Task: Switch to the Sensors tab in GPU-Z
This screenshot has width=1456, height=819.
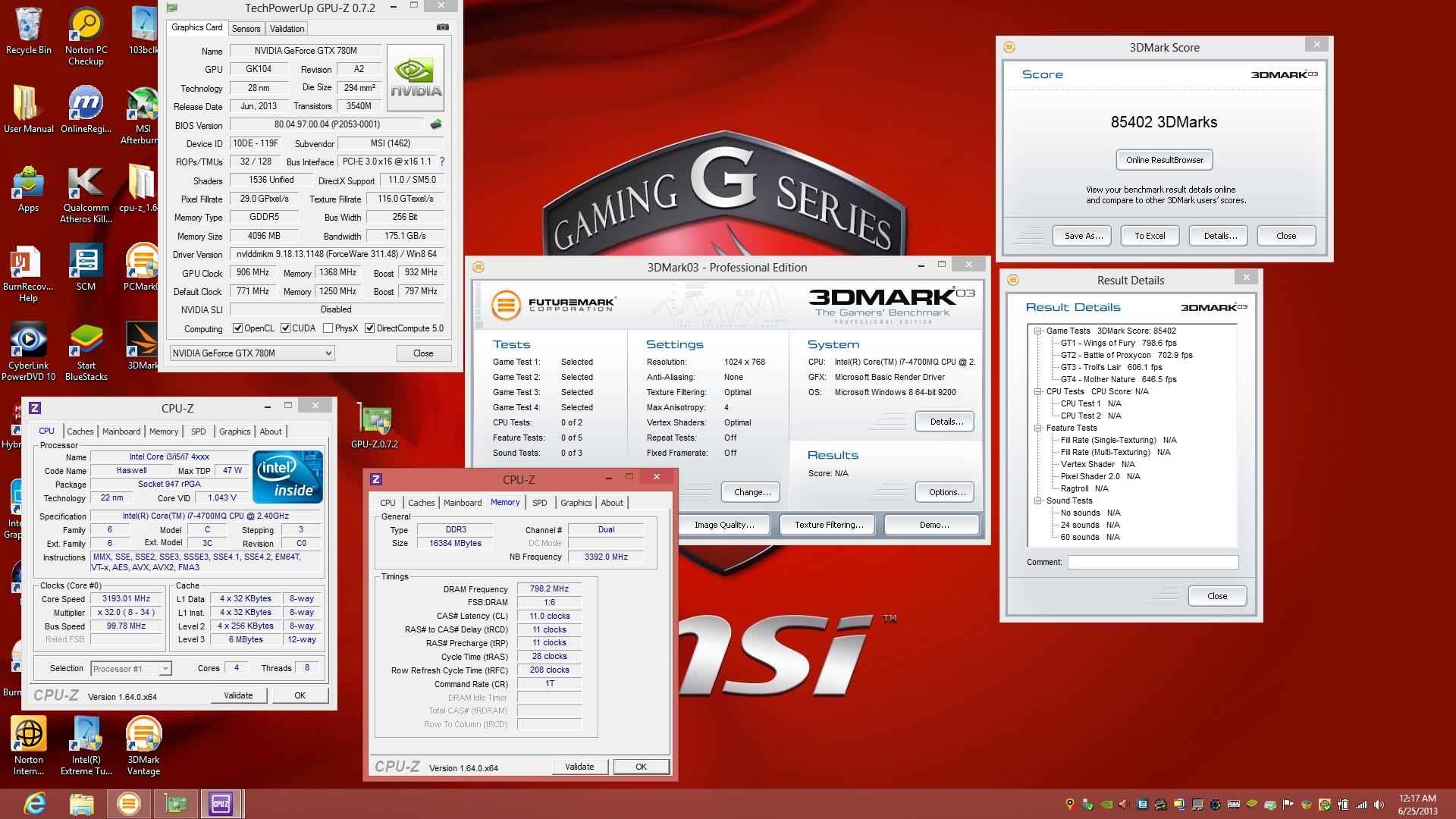Action: 246,29
